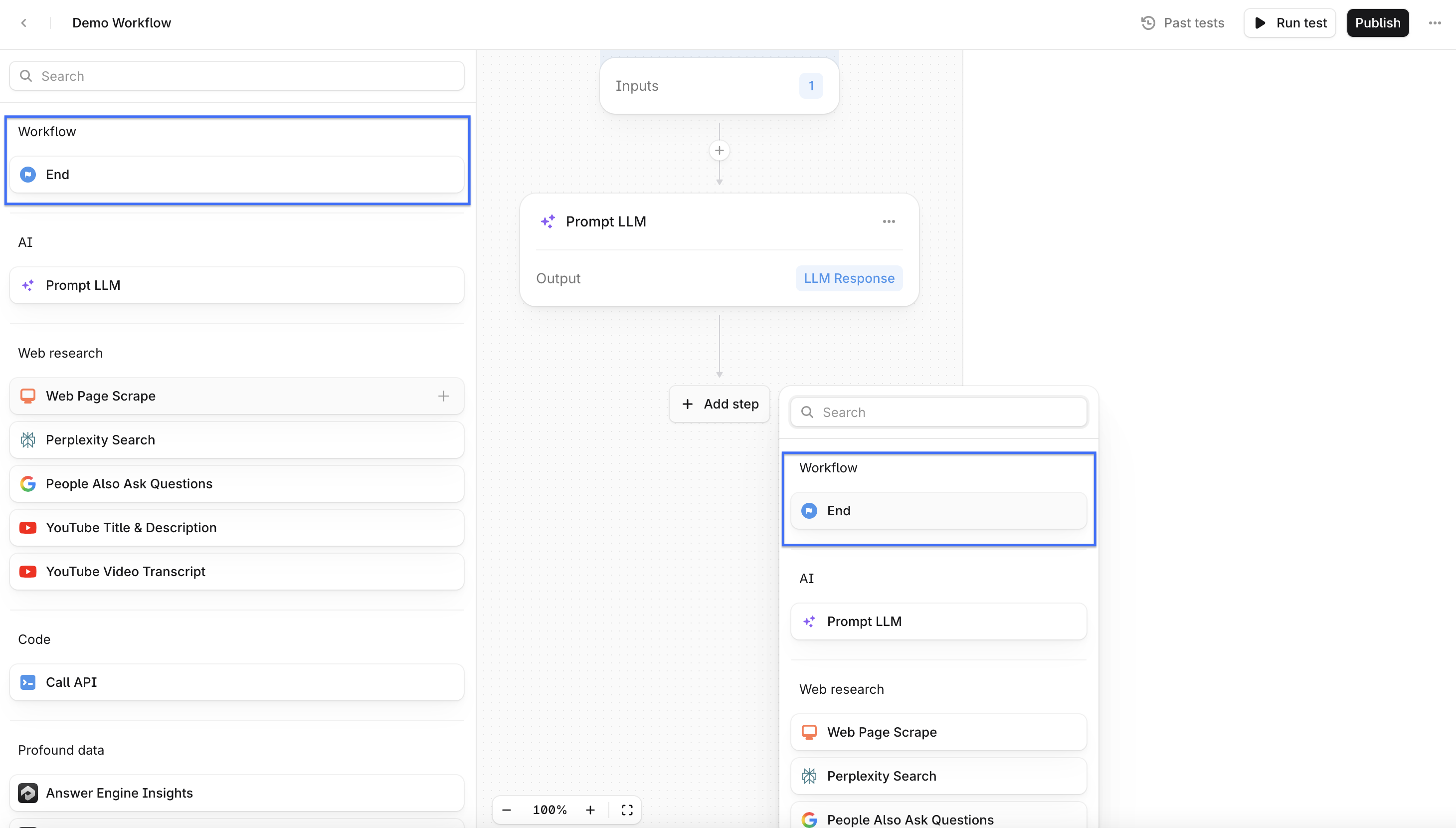Choose End in the popup step list

tap(938, 511)
